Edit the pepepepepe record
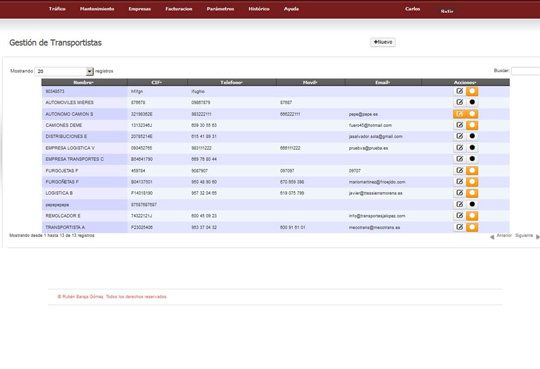Viewport: 540px width, 369px height. (x=459, y=204)
